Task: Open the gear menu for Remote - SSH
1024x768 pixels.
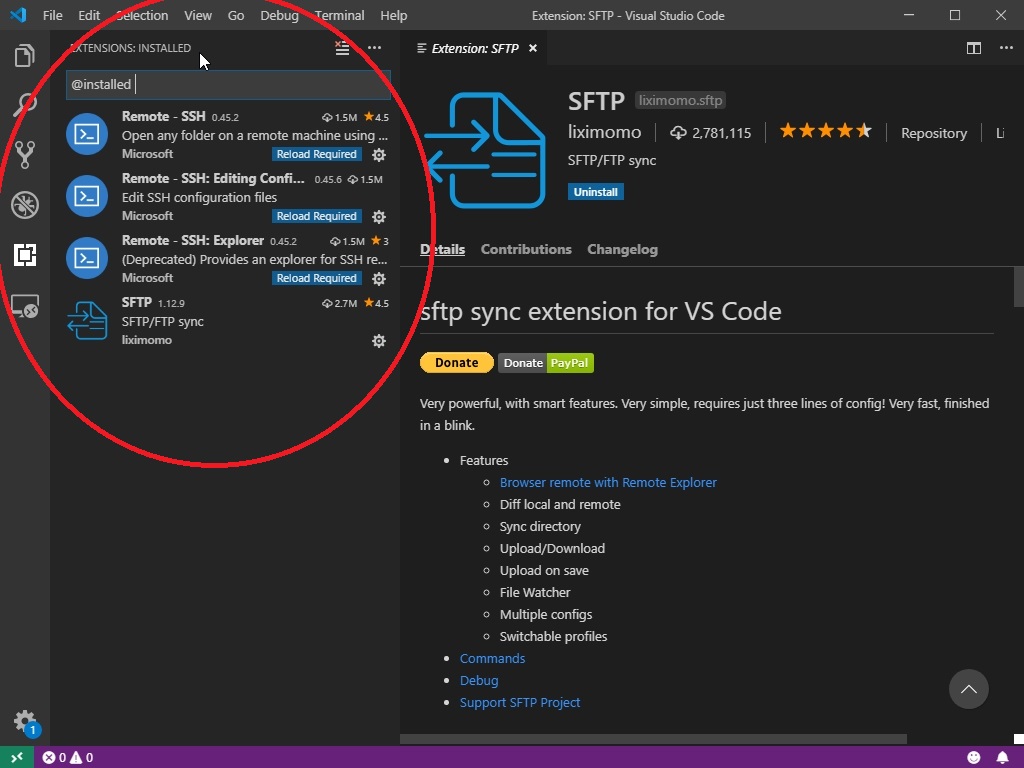Action: tap(379, 155)
